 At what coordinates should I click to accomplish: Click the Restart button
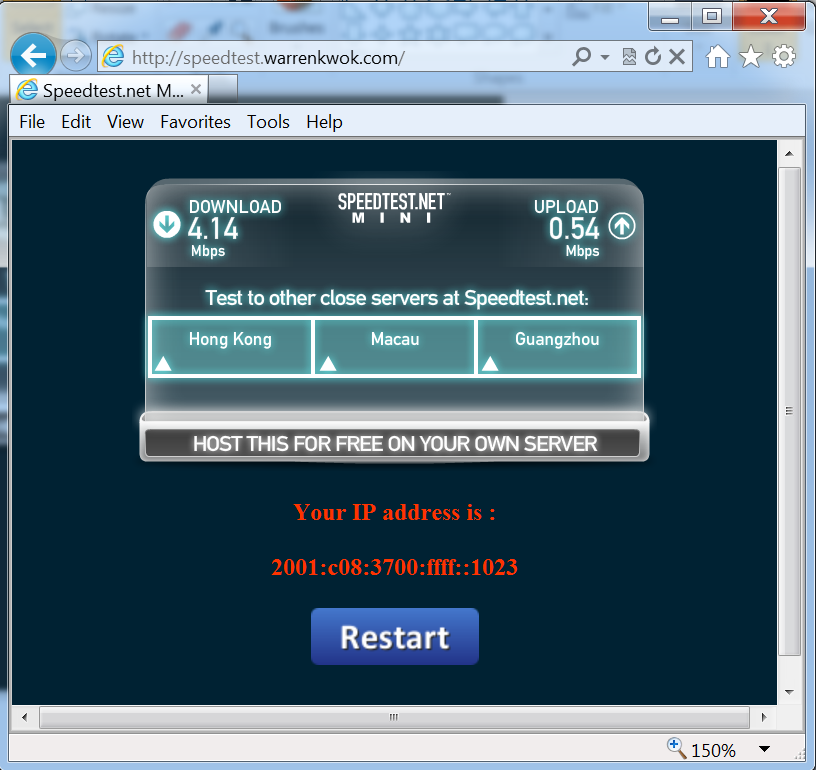coord(394,636)
